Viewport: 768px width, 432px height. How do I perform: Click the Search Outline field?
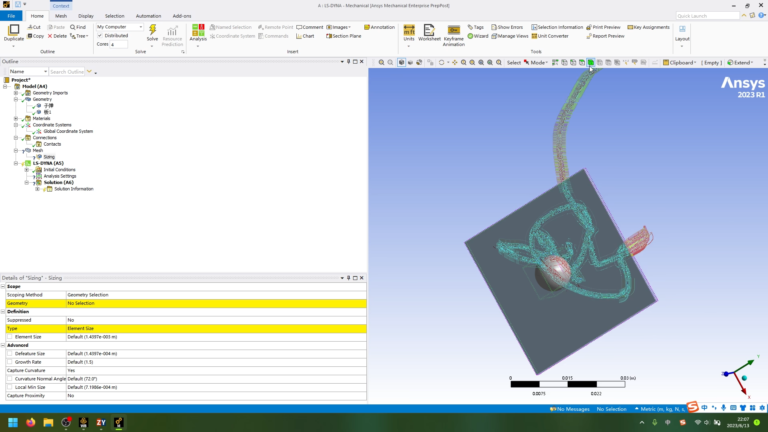[67, 72]
